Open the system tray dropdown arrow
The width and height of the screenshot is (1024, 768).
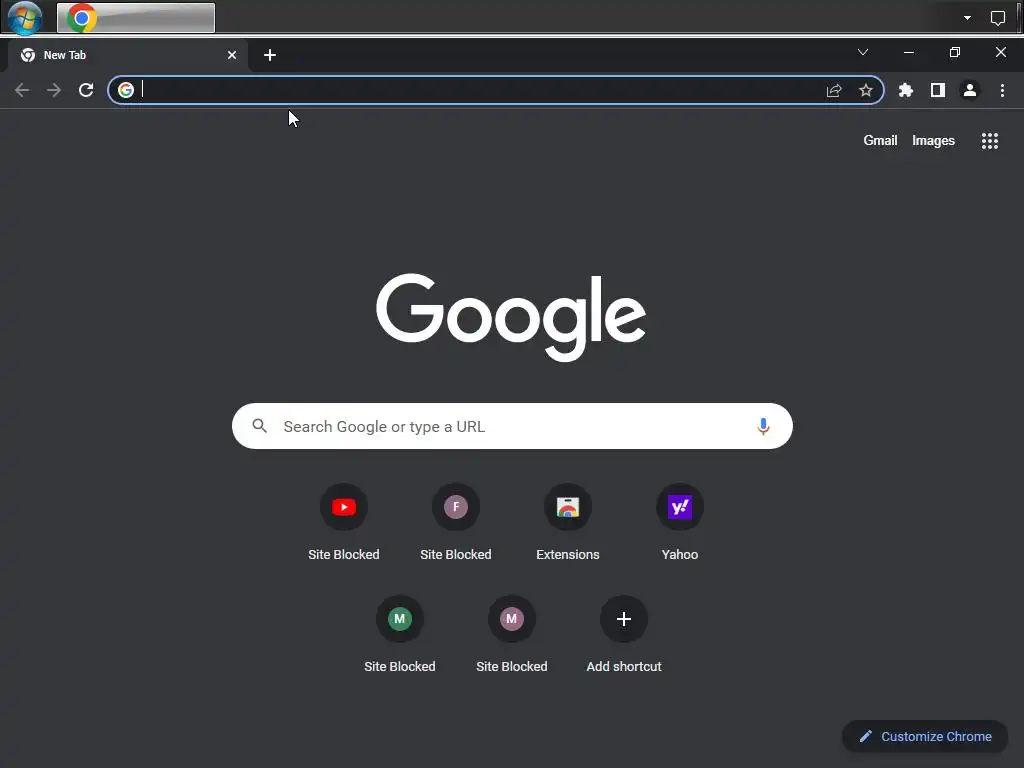tap(967, 18)
